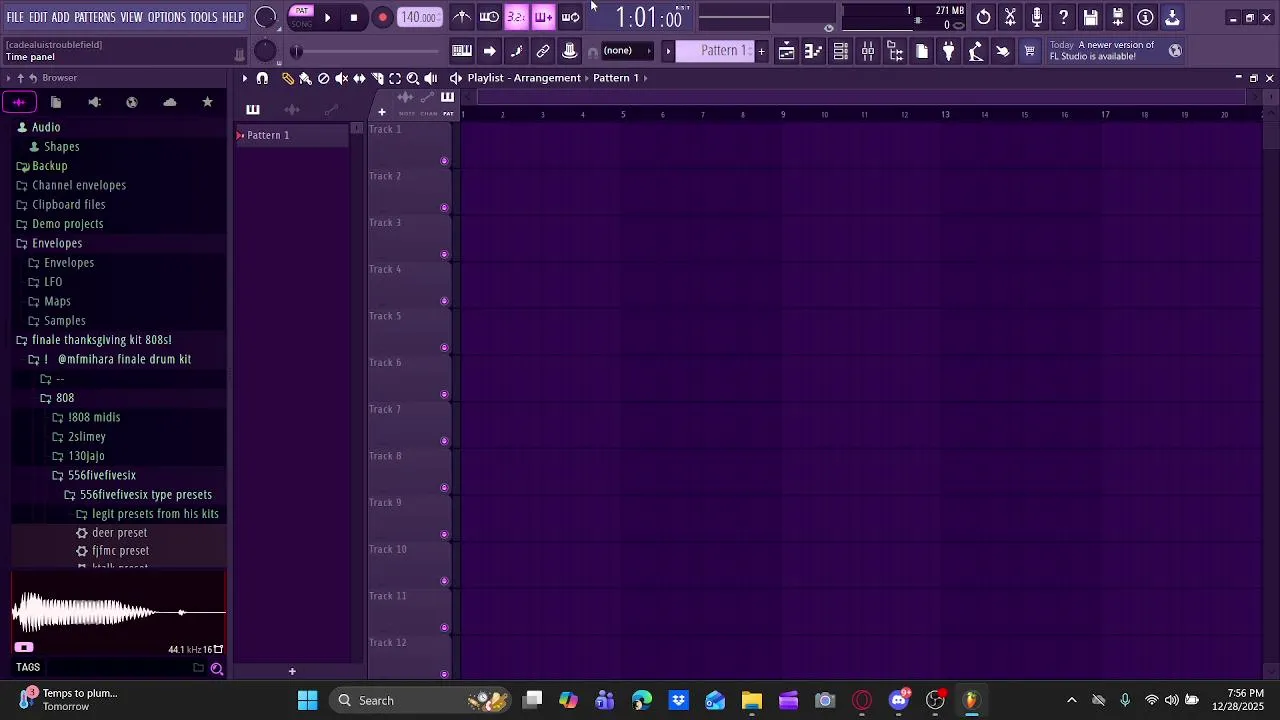The height and width of the screenshot is (720, 1280).
Task: Open the tempo tapper icon
Action: (976, 51)
